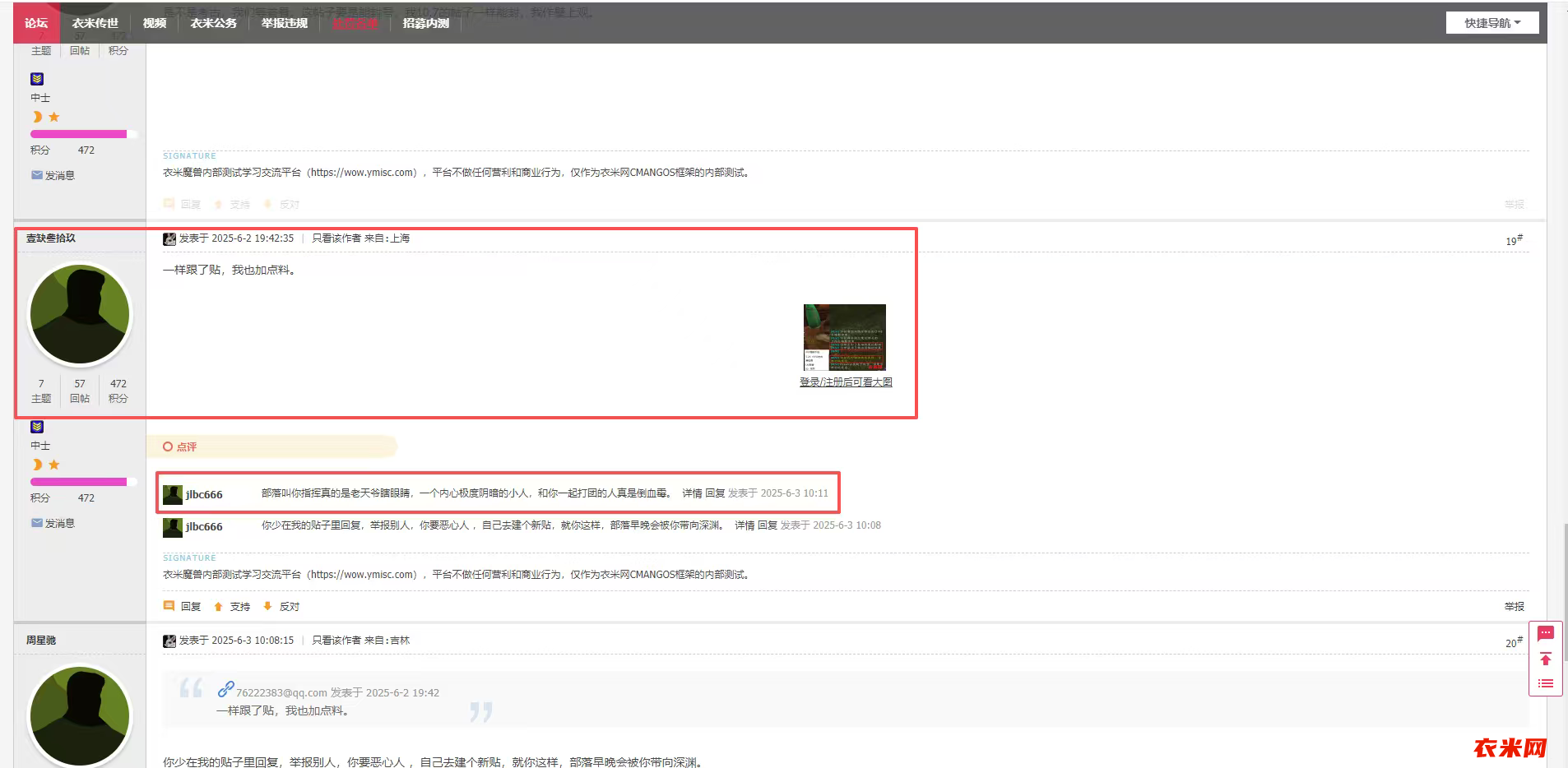Click the 回复 reply icon under post 19
Image resolution: width=1568 pixels, height=768 pixels.
(169, 606)
